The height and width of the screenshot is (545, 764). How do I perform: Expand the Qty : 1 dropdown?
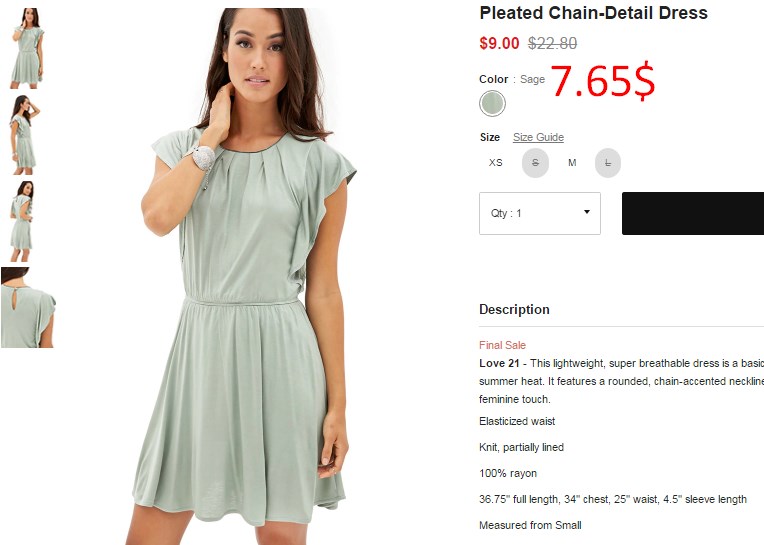[x=540, y=213]
